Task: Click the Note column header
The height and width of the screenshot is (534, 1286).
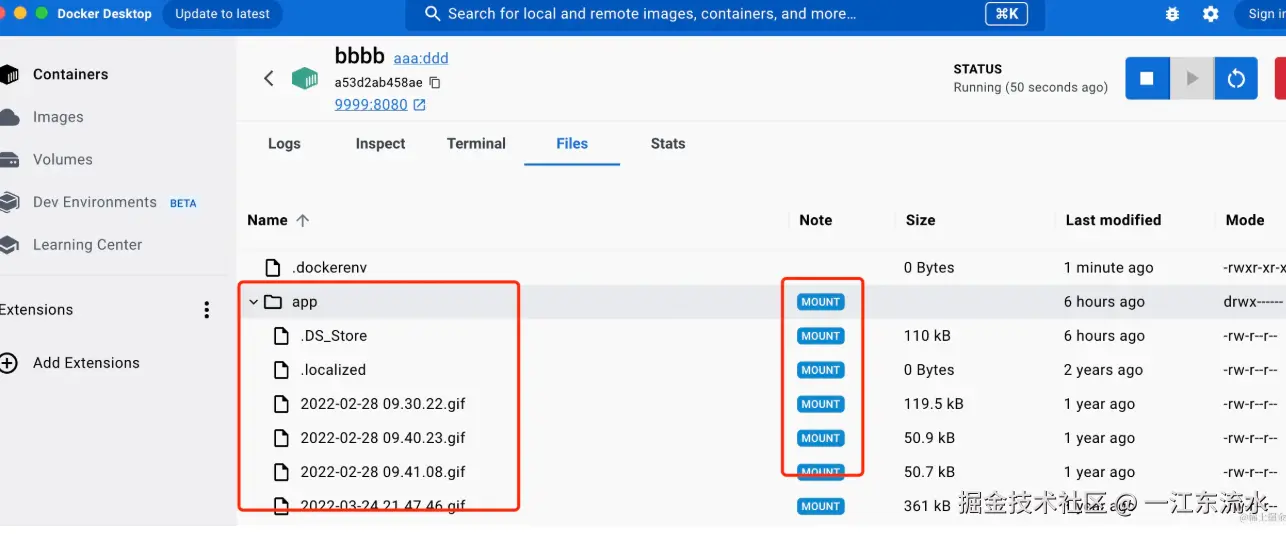Action: [x=815, y=220]
